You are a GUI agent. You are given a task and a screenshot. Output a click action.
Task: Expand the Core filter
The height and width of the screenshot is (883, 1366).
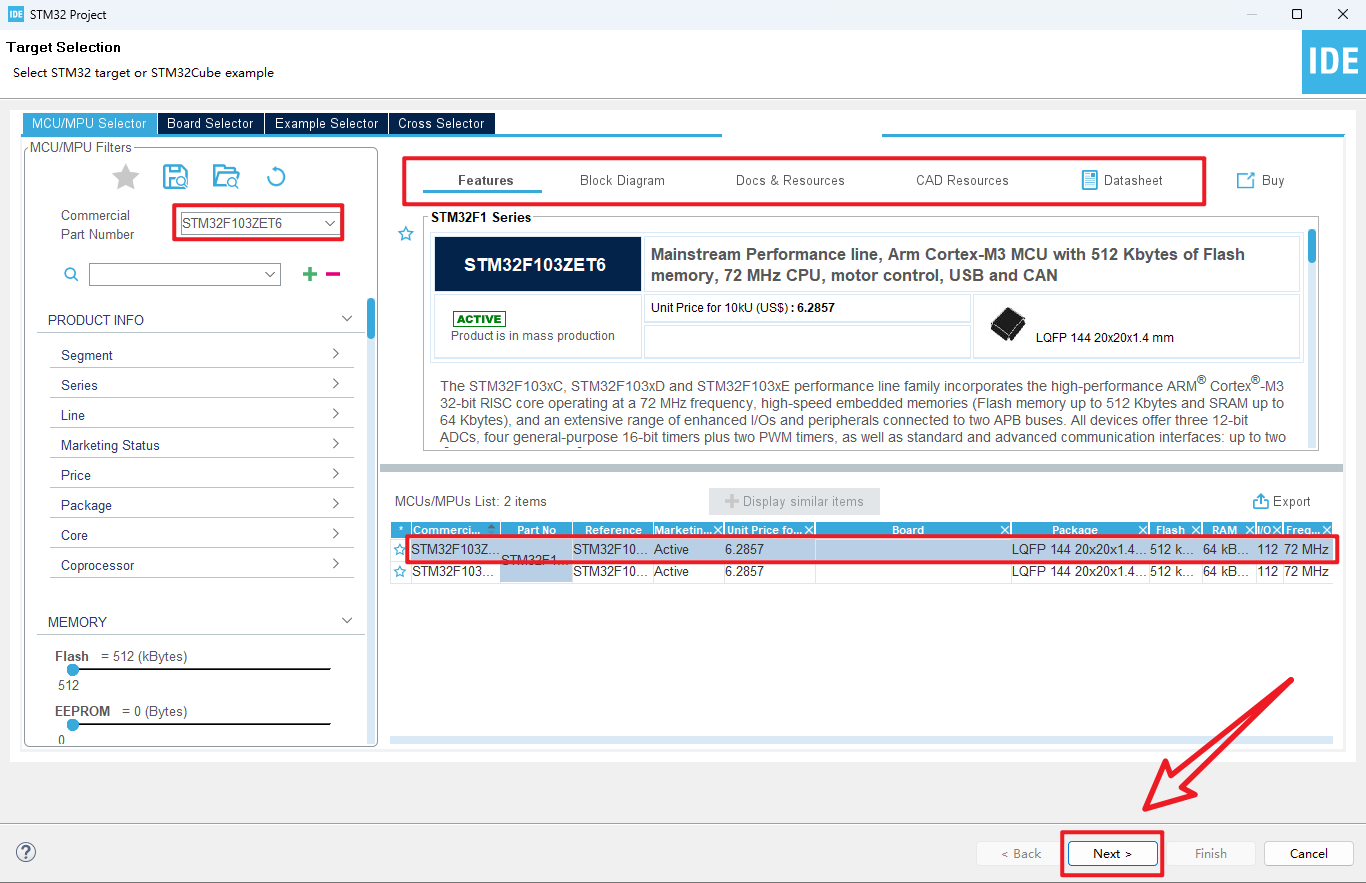(x=335, y=534)
